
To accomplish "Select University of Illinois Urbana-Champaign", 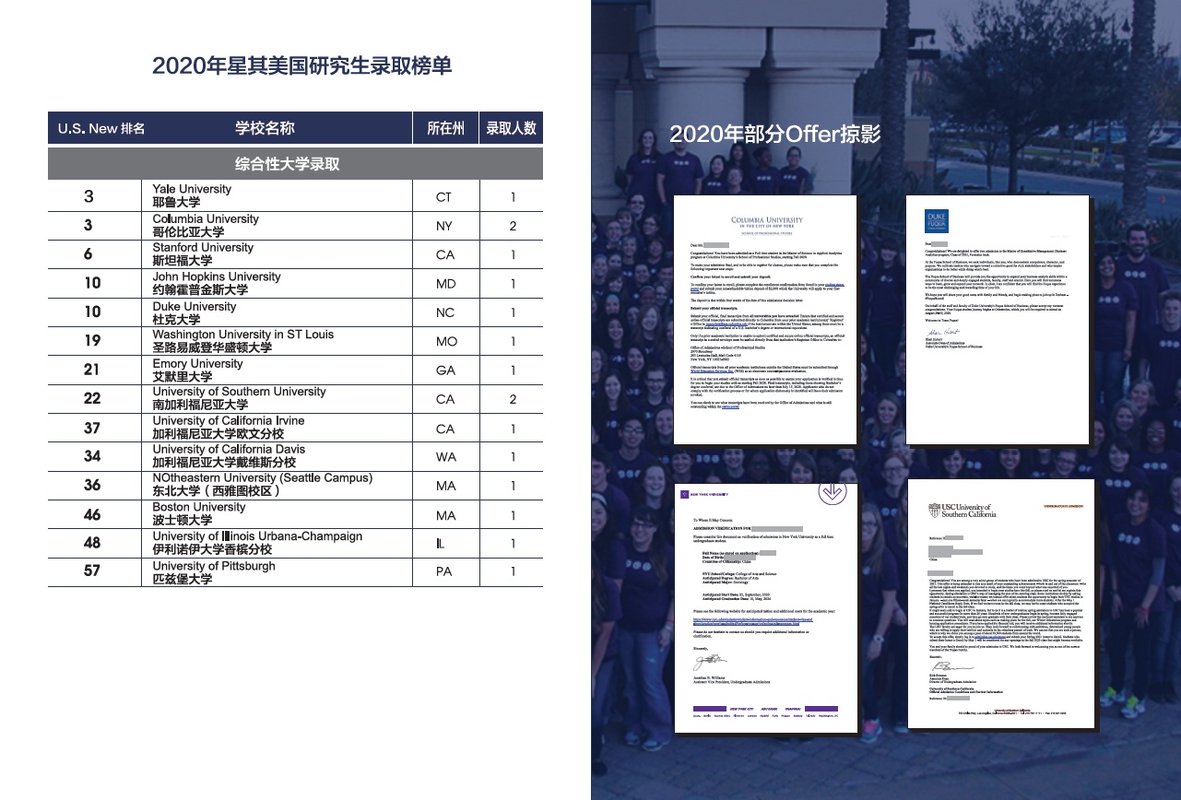I will tap(257, 536).
